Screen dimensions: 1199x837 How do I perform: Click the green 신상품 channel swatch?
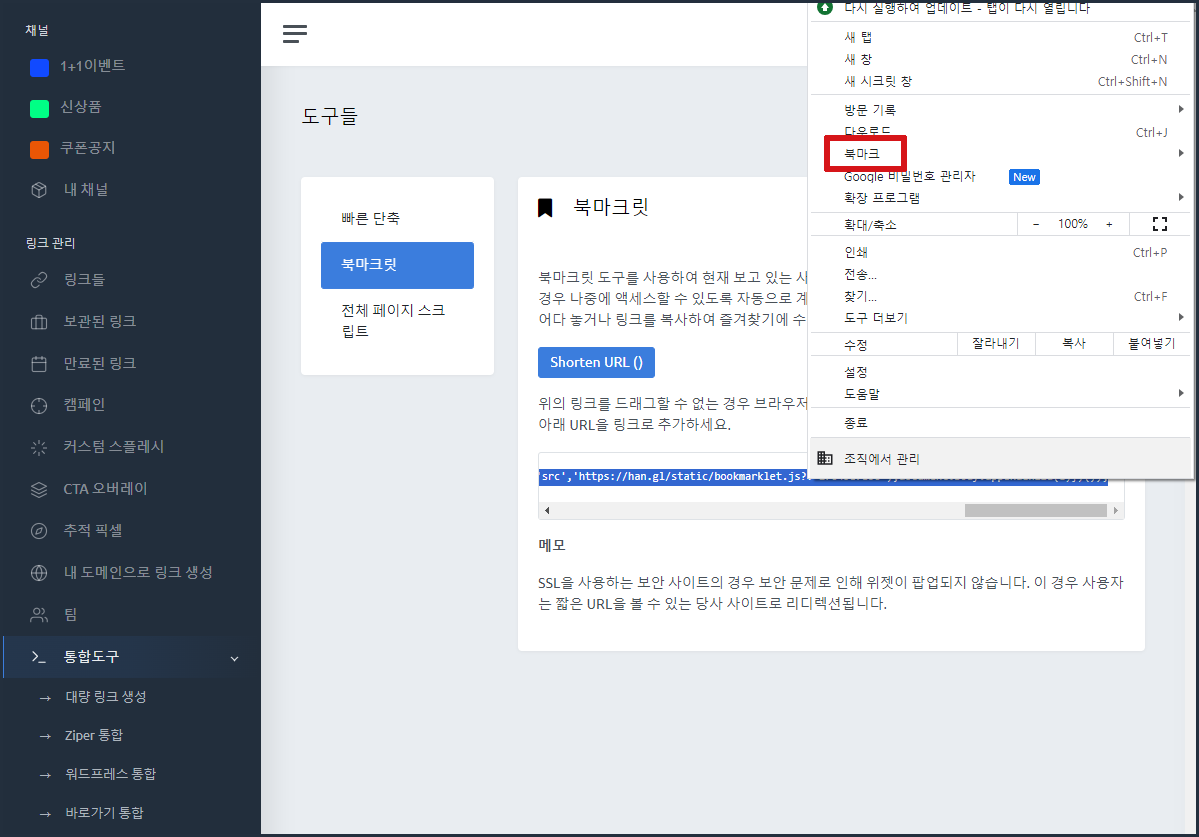pos(39,109)
